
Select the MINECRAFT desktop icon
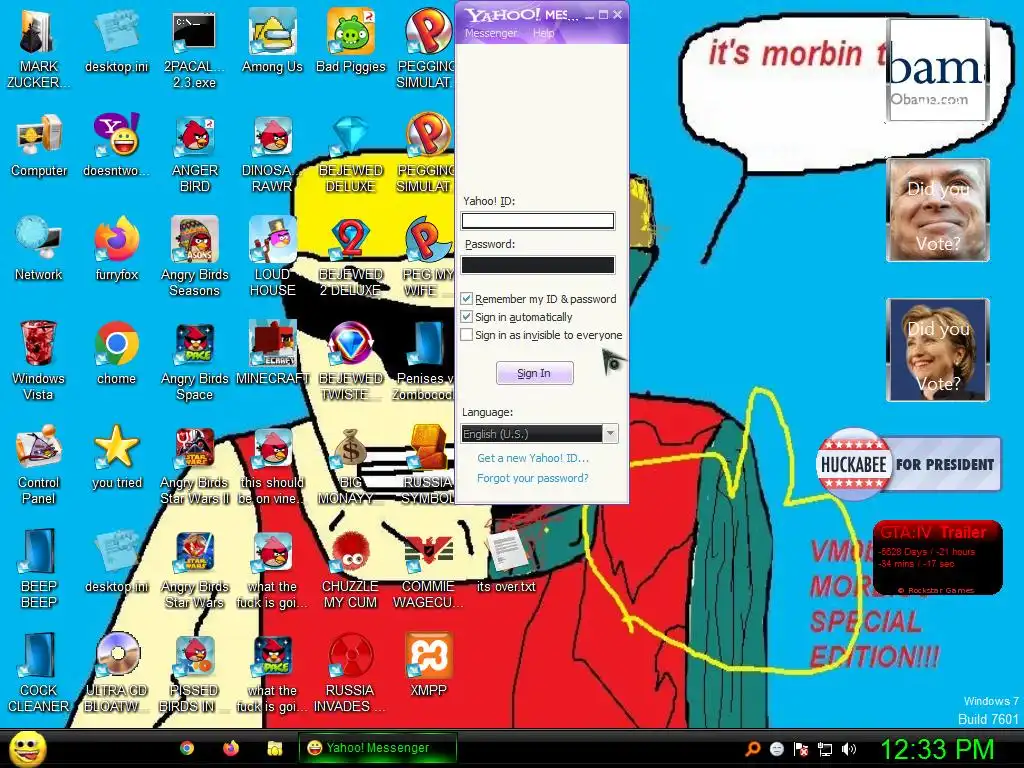tap(272, 353)
